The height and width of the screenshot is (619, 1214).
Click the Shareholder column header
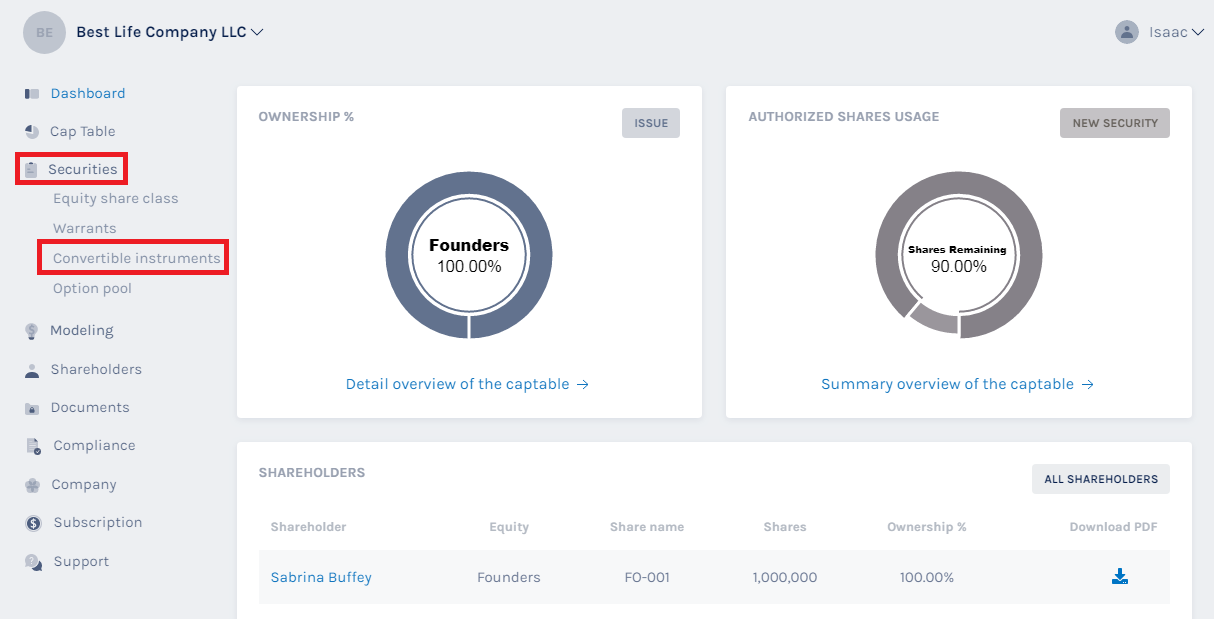[x=308, y=527]
